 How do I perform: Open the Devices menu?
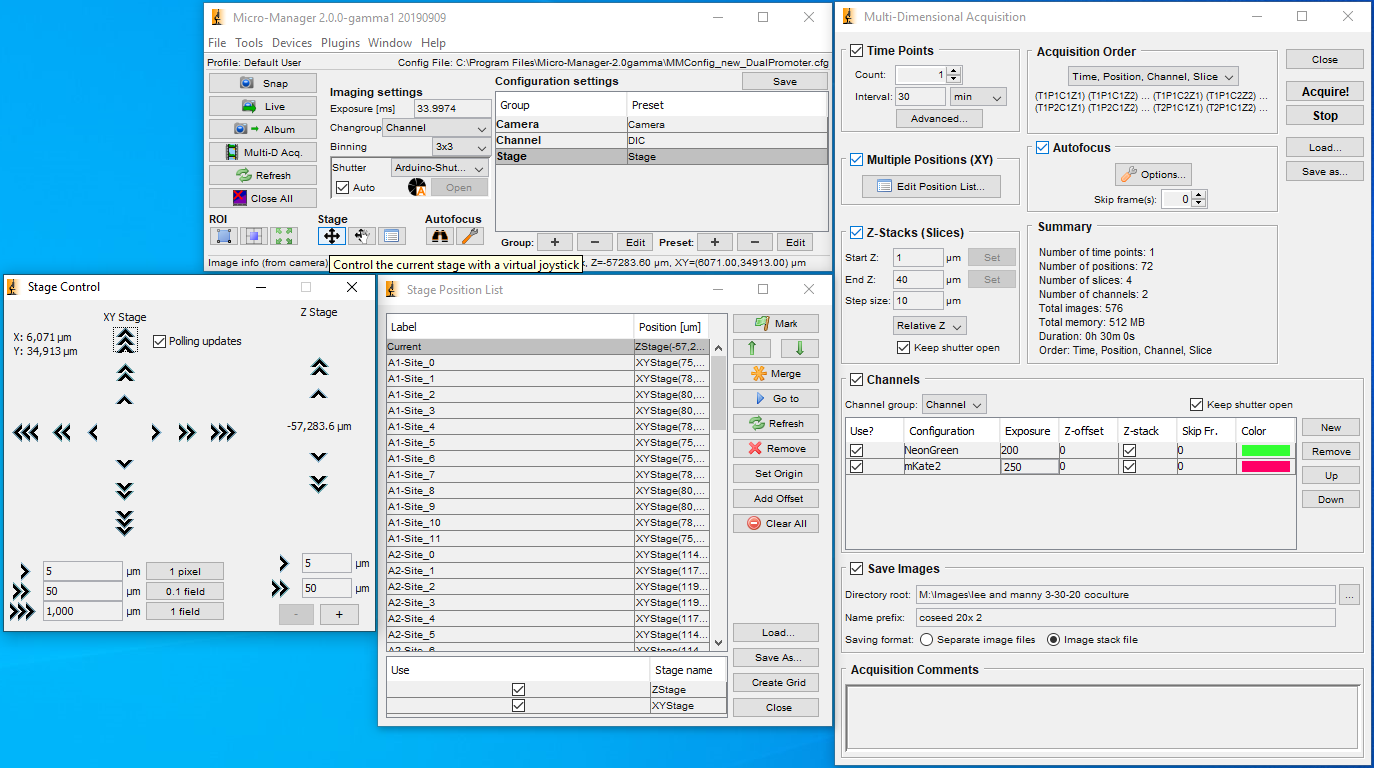[x=292, y=43]
